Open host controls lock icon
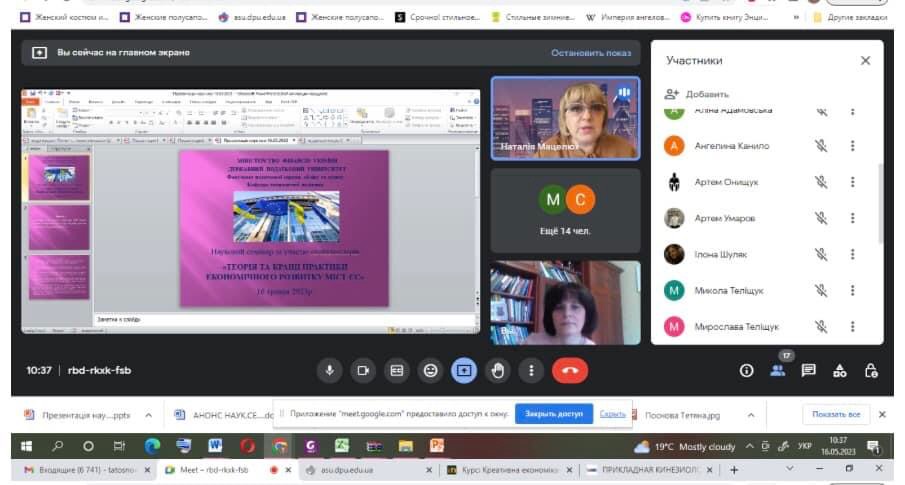The image size is (905, 485). 871,371
